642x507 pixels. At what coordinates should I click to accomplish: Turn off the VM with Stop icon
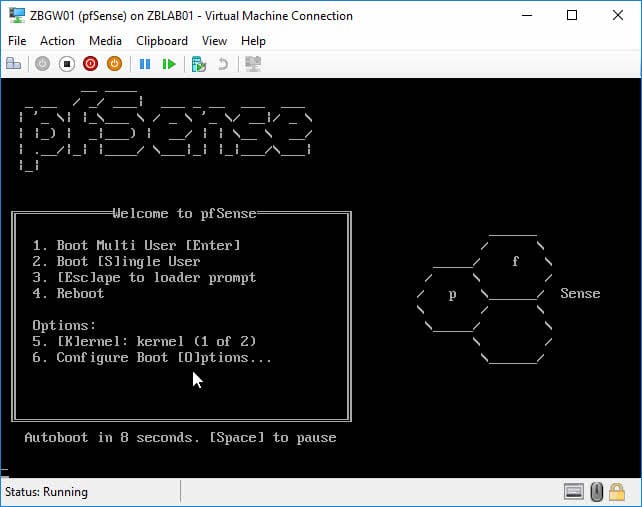click(x=67, y=64)
